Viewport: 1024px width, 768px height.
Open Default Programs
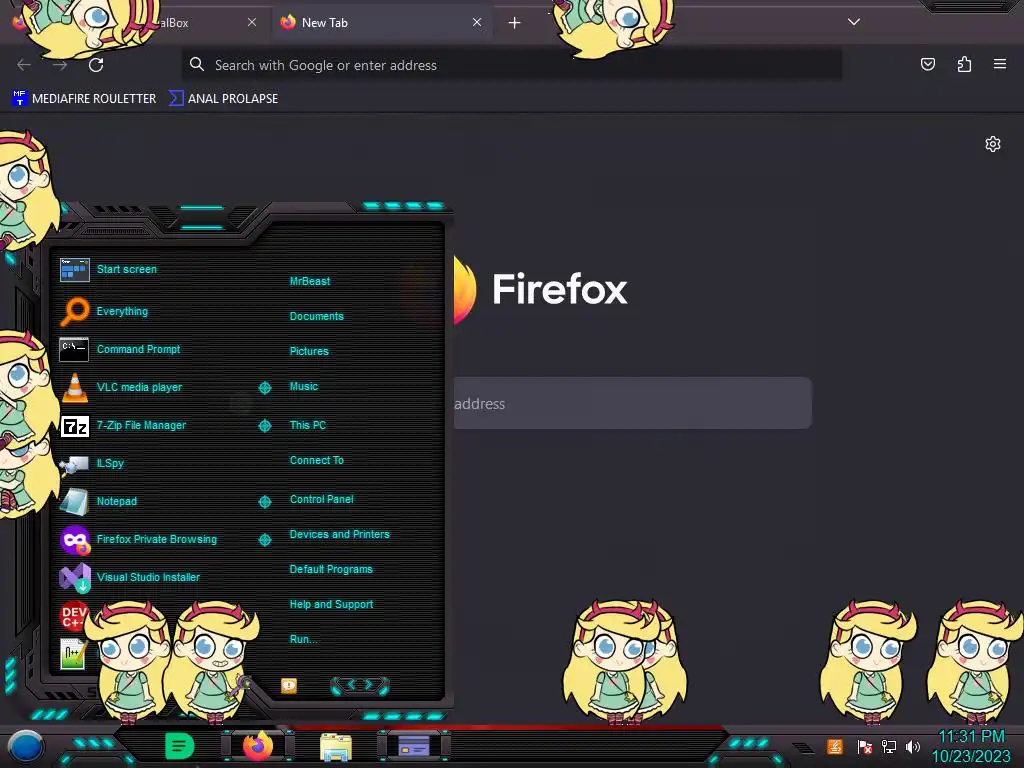[331, 569]
